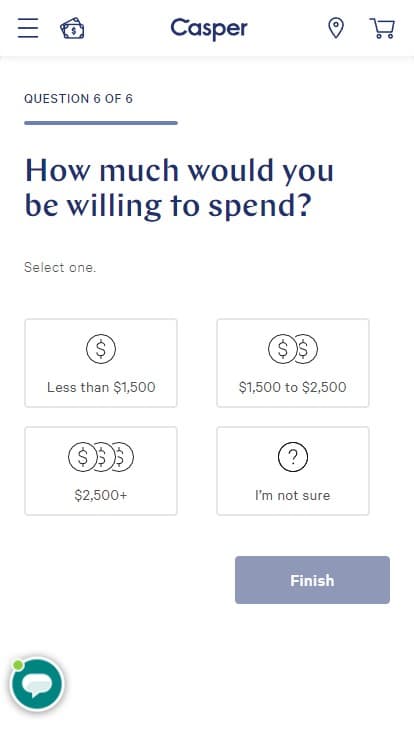Screen dimensions: 414x736
Task: Click the question mark circle icon
Action: (293, 457)
